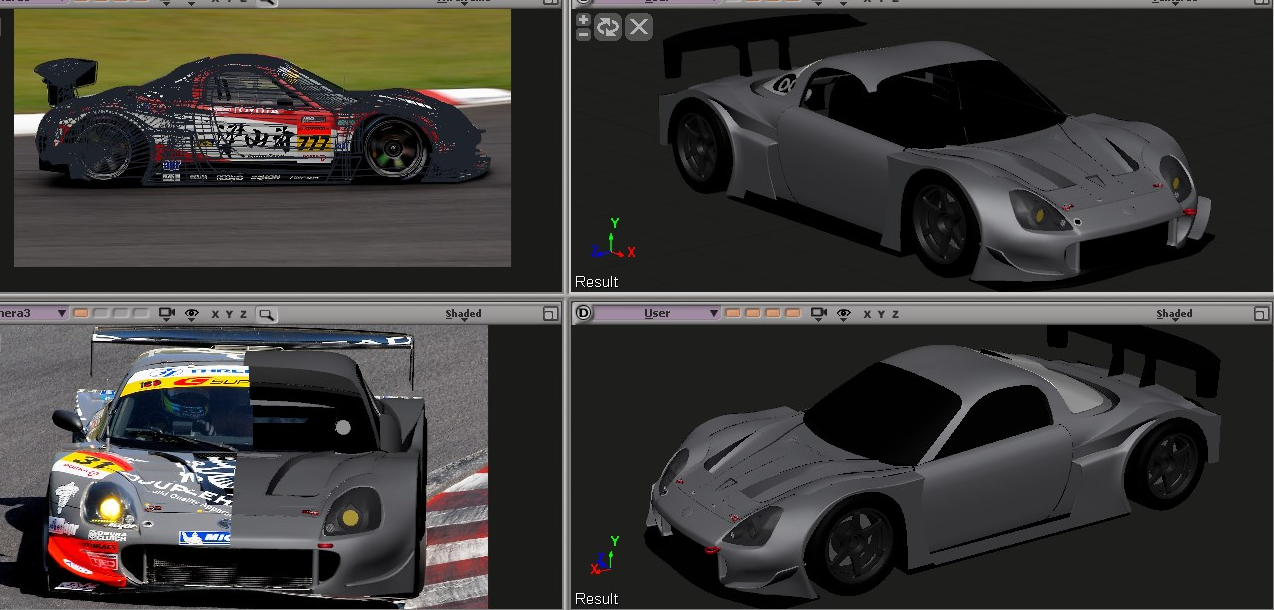Toggle the Z axis button in viewport D
The height and width of the screenshot is (610, 1274).
click(895, 314)
